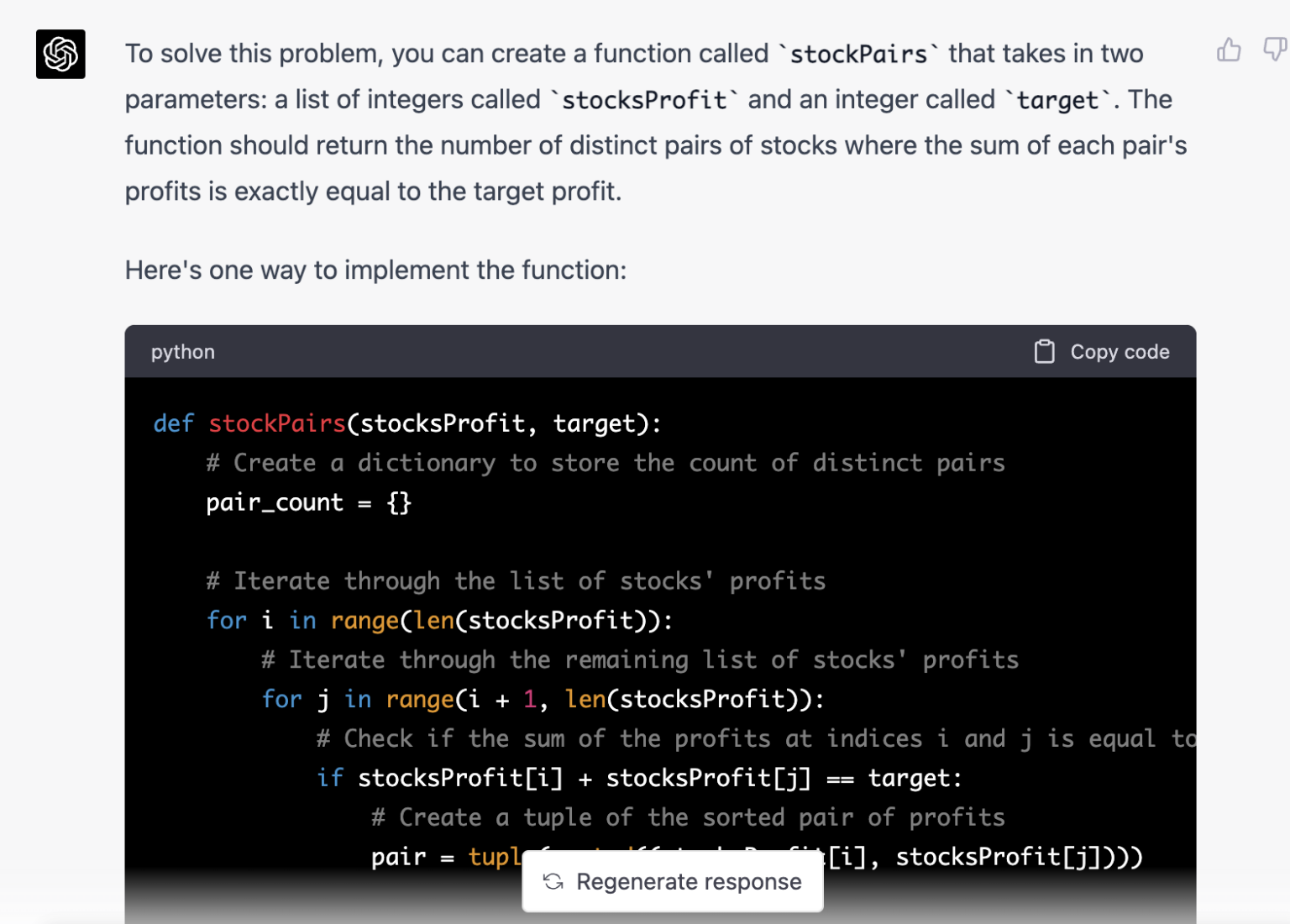Click the pair_count dictionary line

pos(307,501)
